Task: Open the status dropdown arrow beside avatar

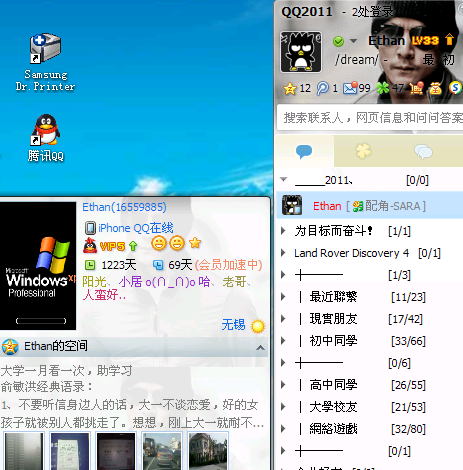Action: 353,41
